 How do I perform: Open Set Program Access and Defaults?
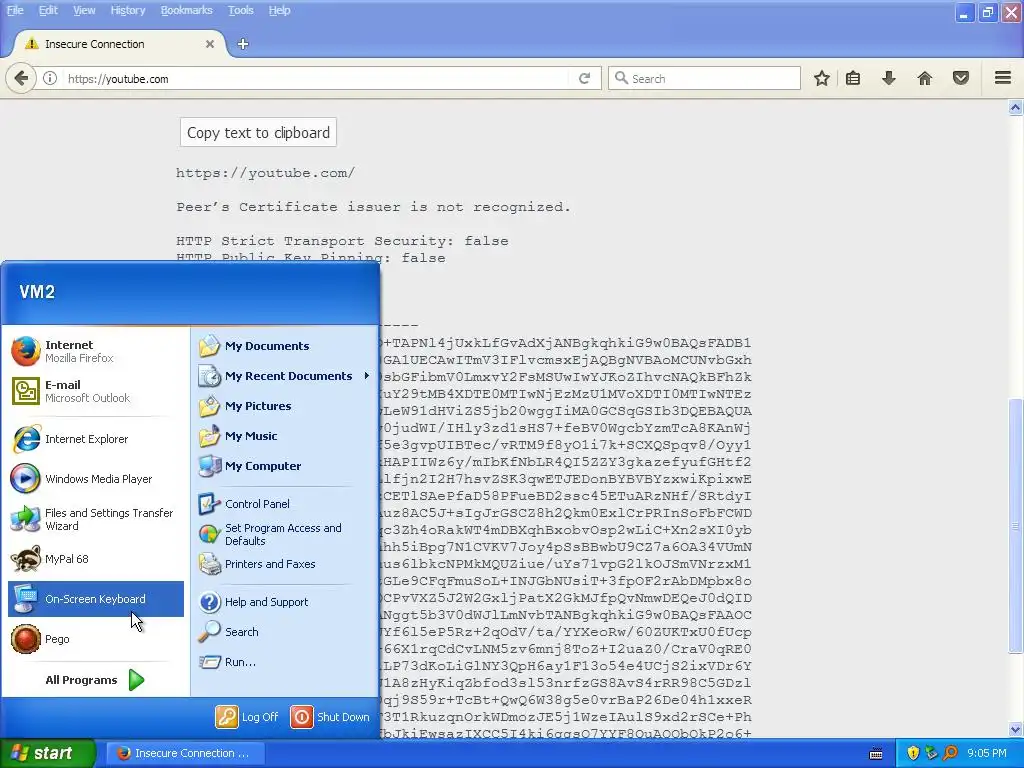[284, 534]
